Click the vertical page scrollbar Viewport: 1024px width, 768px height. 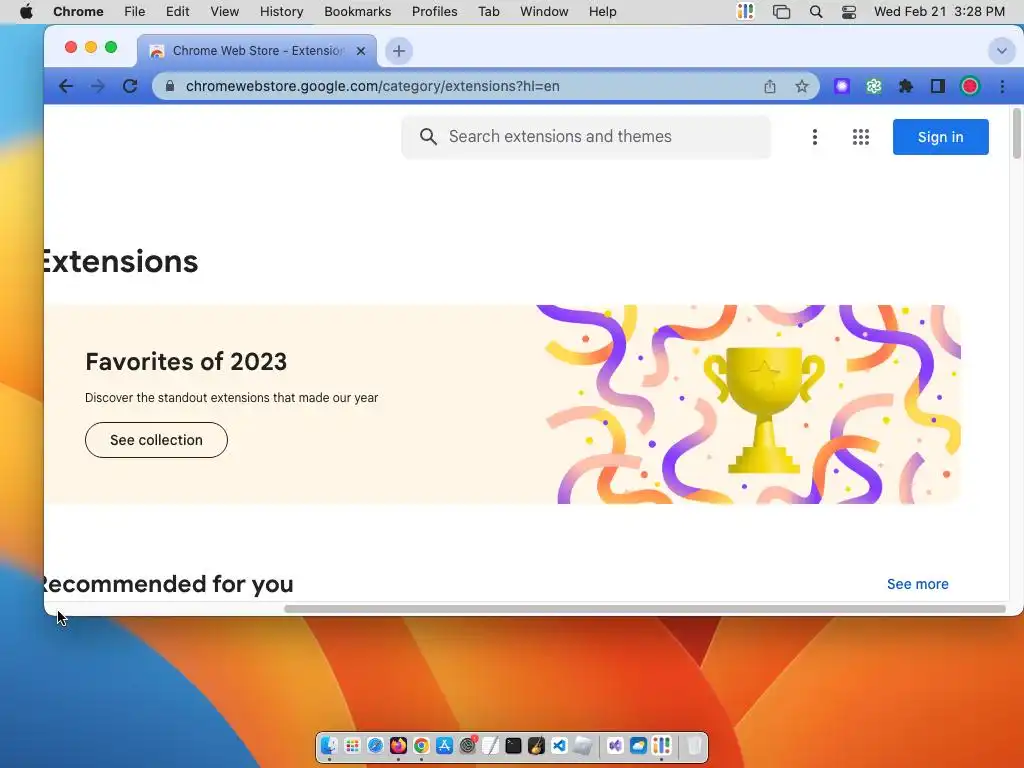1017,134
